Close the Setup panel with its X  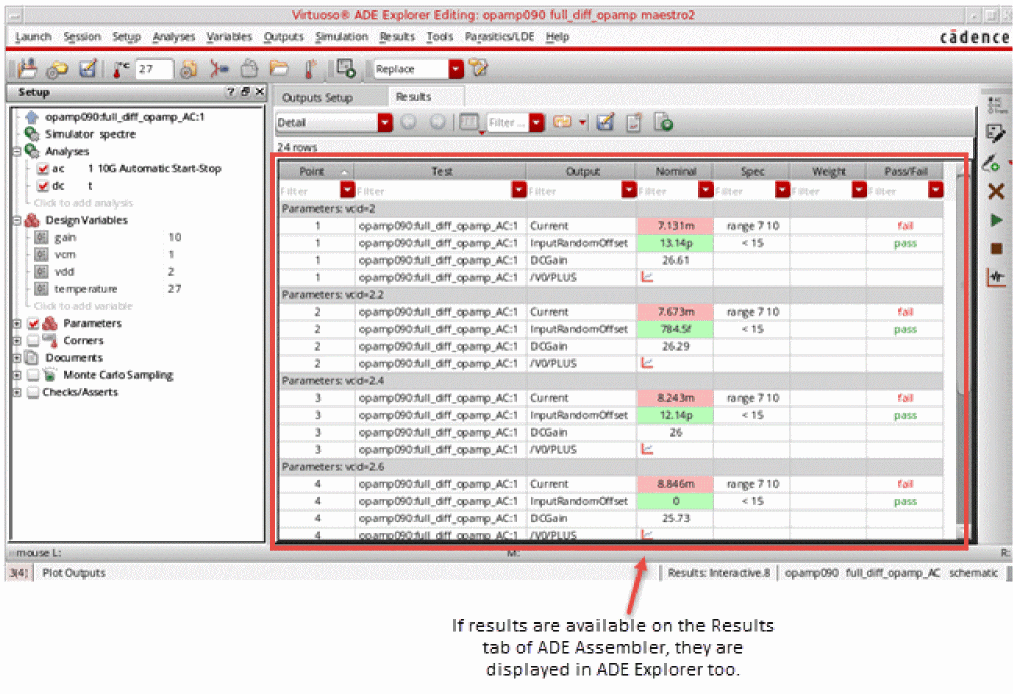(260, 92)
